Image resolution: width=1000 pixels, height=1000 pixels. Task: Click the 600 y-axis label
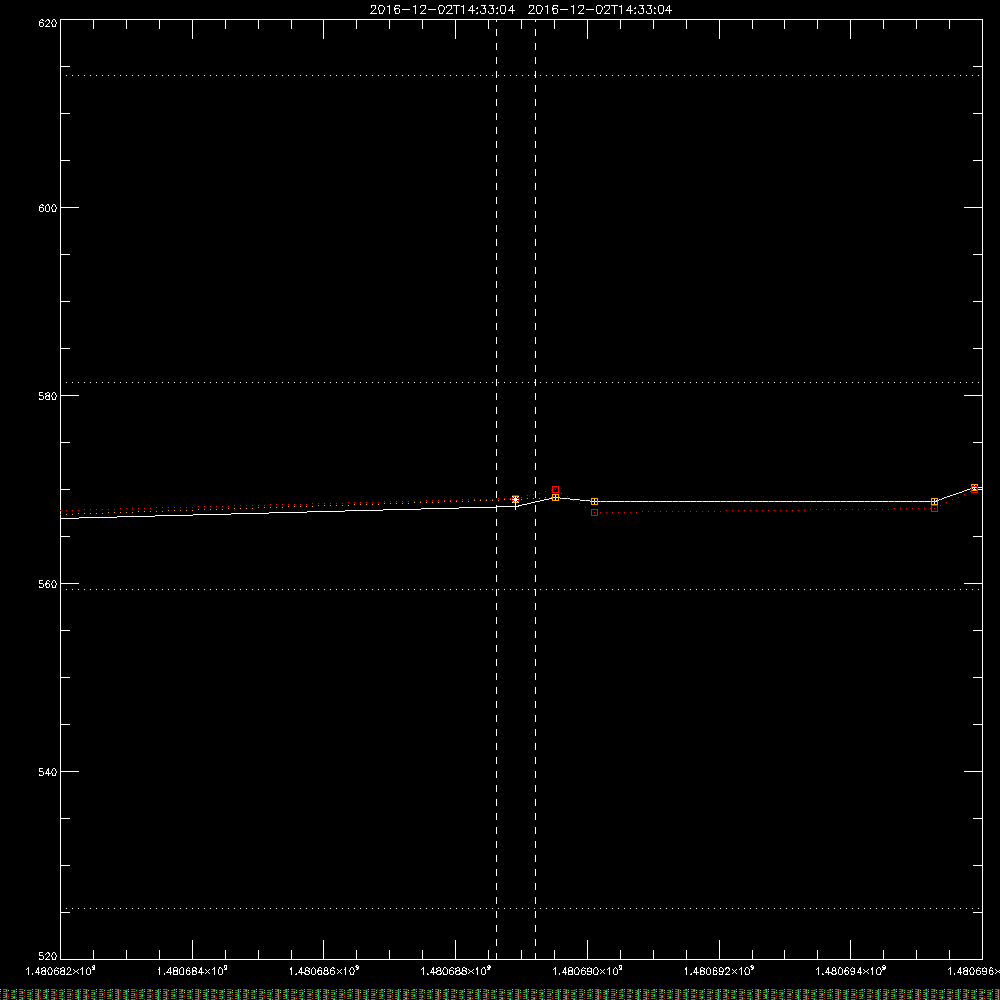48,209
